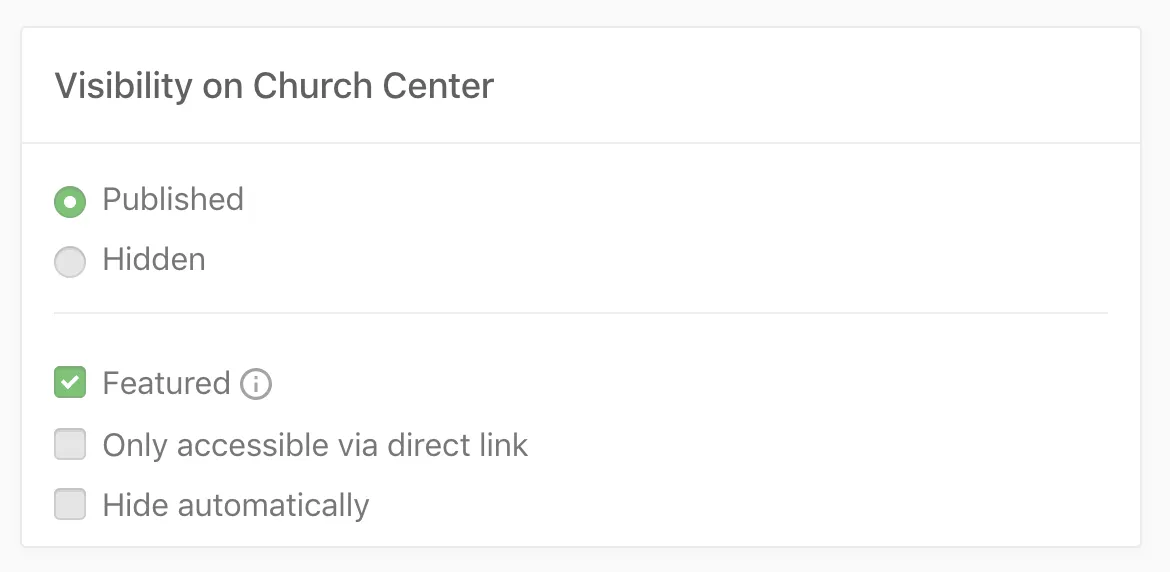Viewport: 1170px width, 572px height.
Task: Select the Published radio button
Action: pyautogui.click(x=70, y=202)
